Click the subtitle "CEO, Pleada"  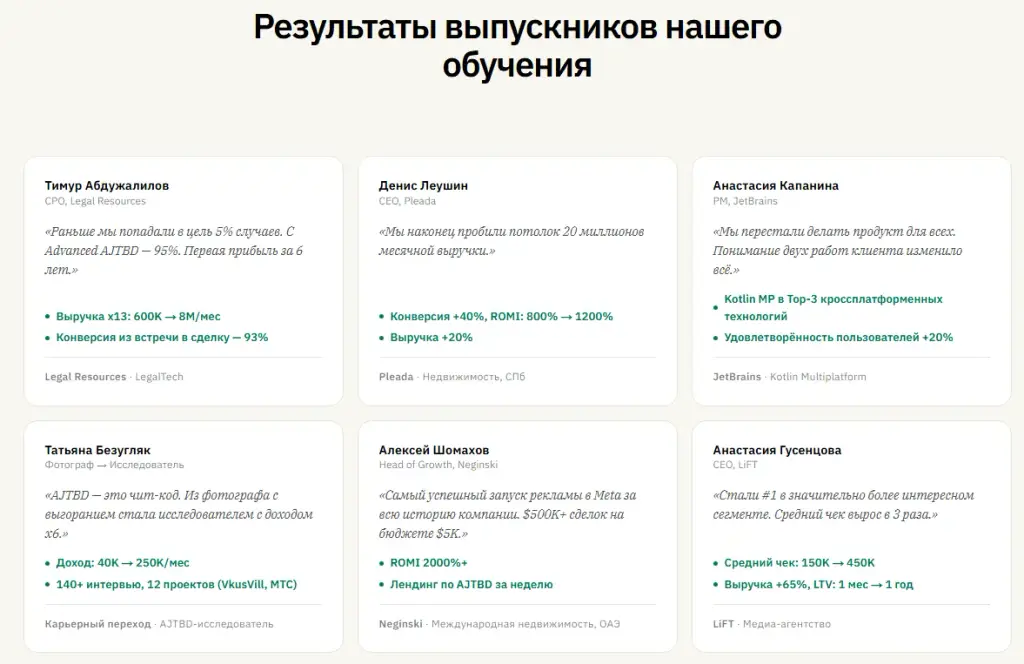click(x=407, y=201)
